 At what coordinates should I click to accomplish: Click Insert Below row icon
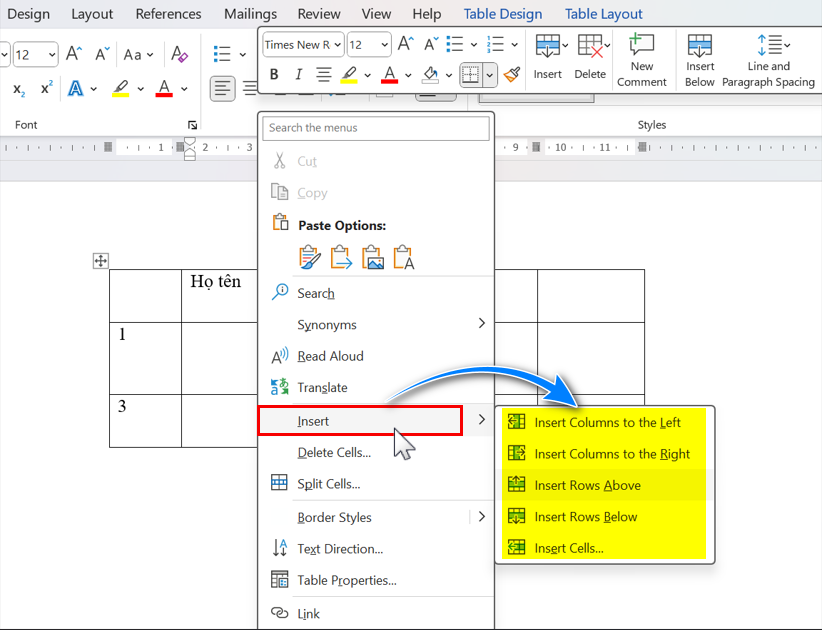(x=700, y=46)
